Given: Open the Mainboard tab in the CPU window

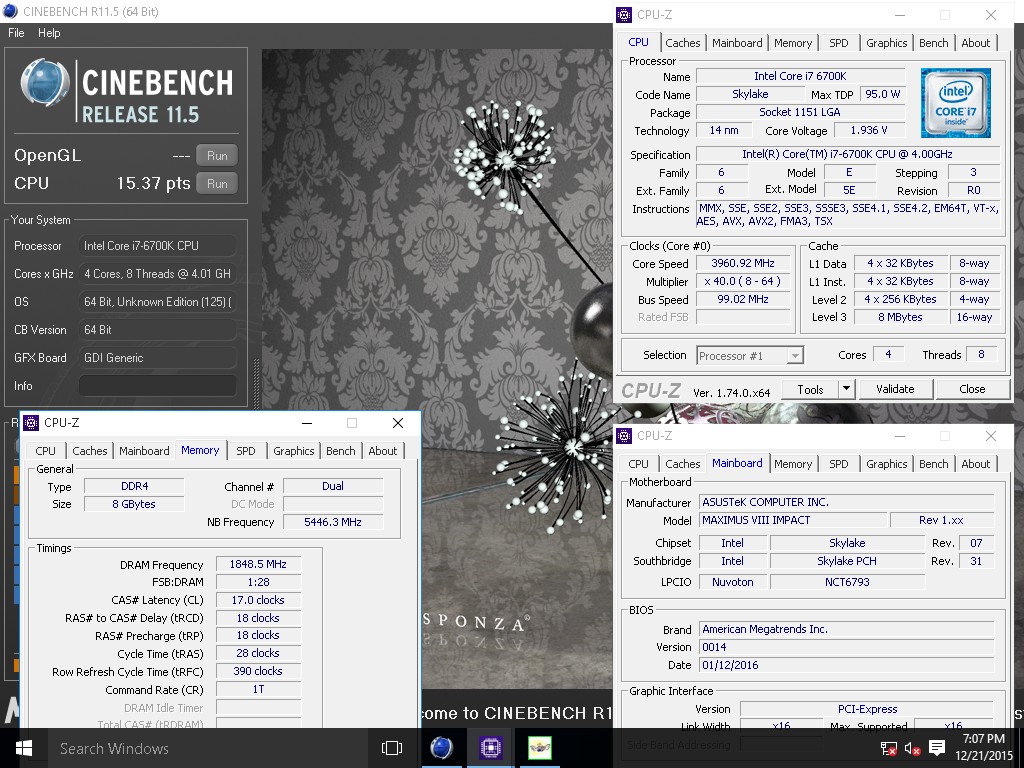Looking at the screenshot, I should click(737, 43).
